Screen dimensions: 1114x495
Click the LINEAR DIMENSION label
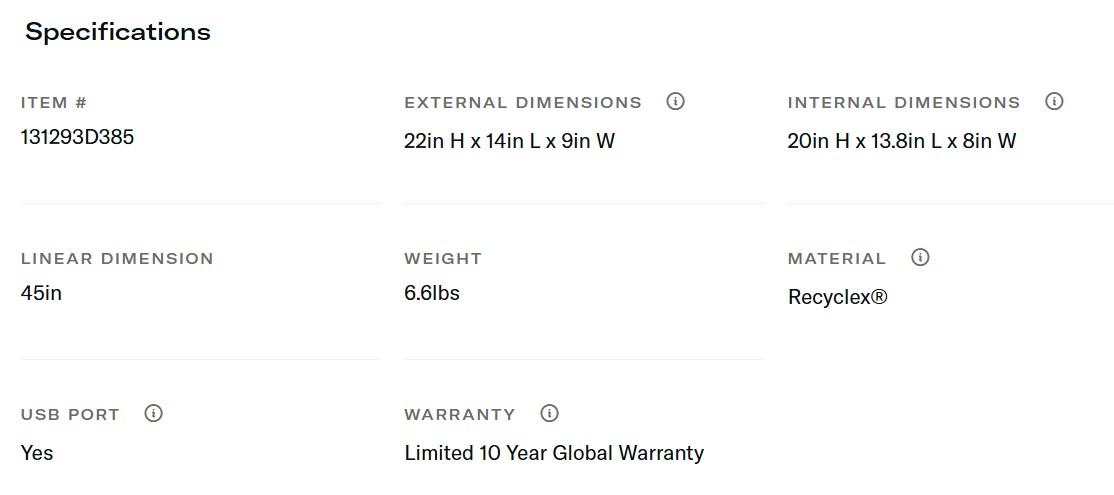(117, 259)
